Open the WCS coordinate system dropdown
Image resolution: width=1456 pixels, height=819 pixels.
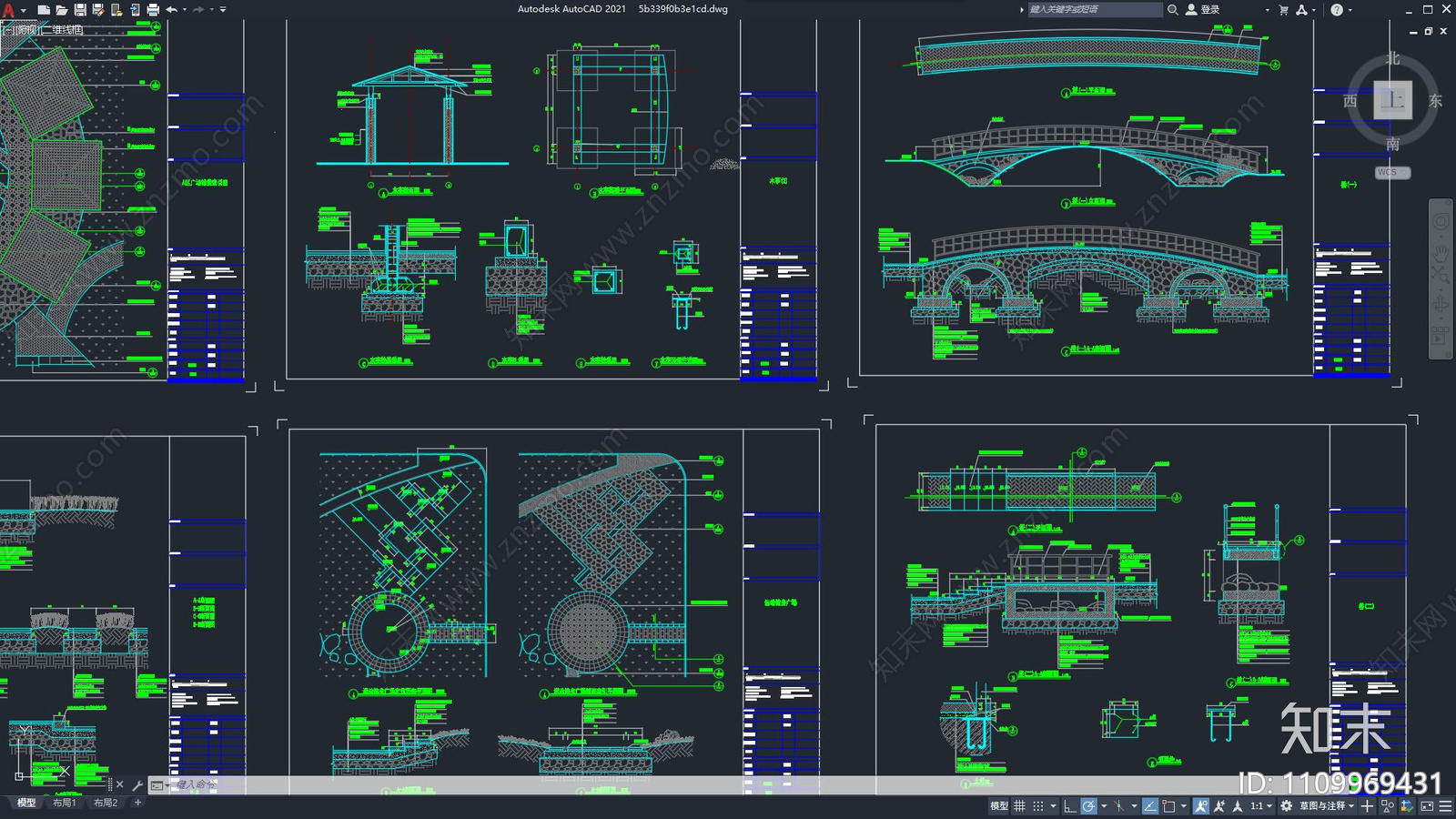point(1392,172)
